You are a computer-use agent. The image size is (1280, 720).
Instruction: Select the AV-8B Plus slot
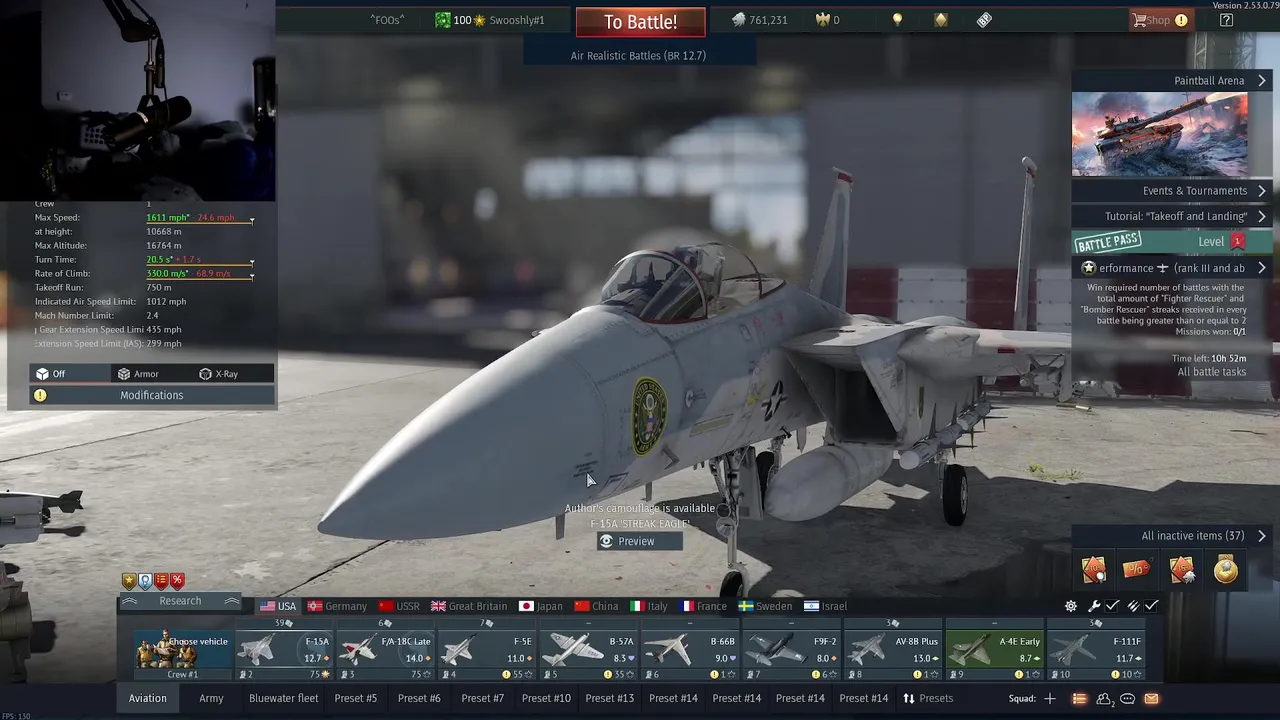tap(893, 650)
